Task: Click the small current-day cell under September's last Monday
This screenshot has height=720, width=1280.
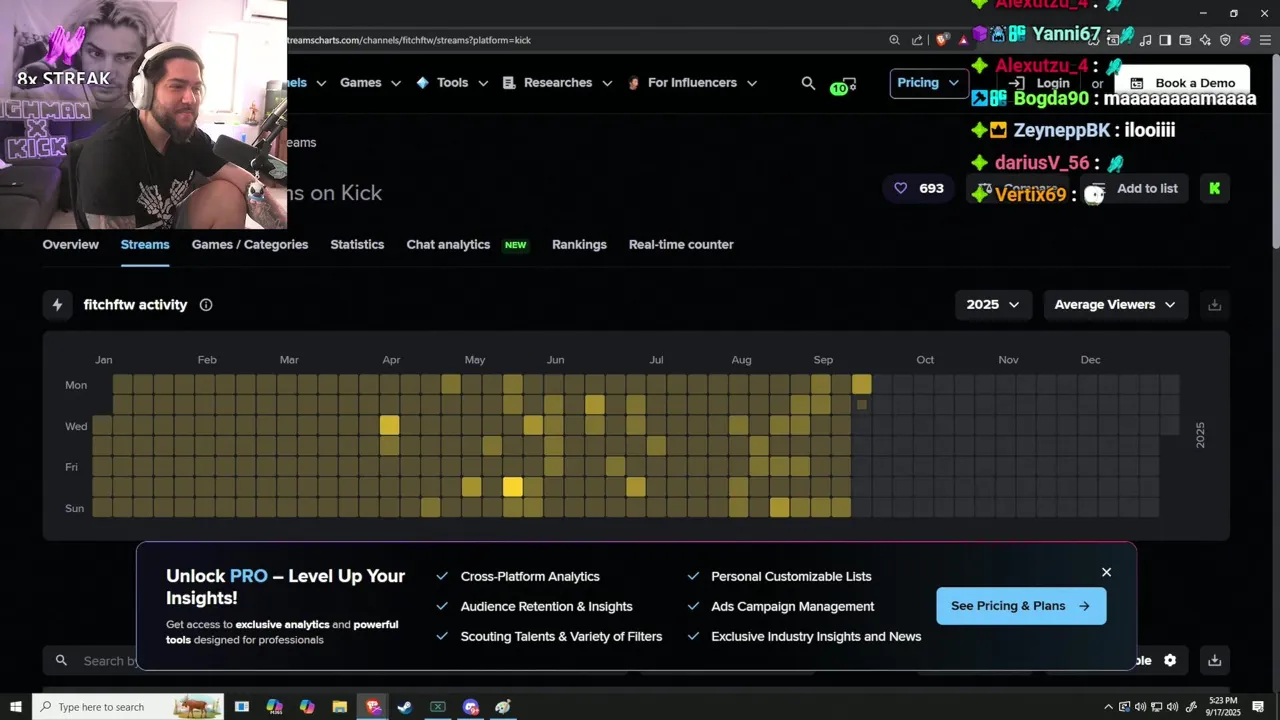Action: (862, 405)
